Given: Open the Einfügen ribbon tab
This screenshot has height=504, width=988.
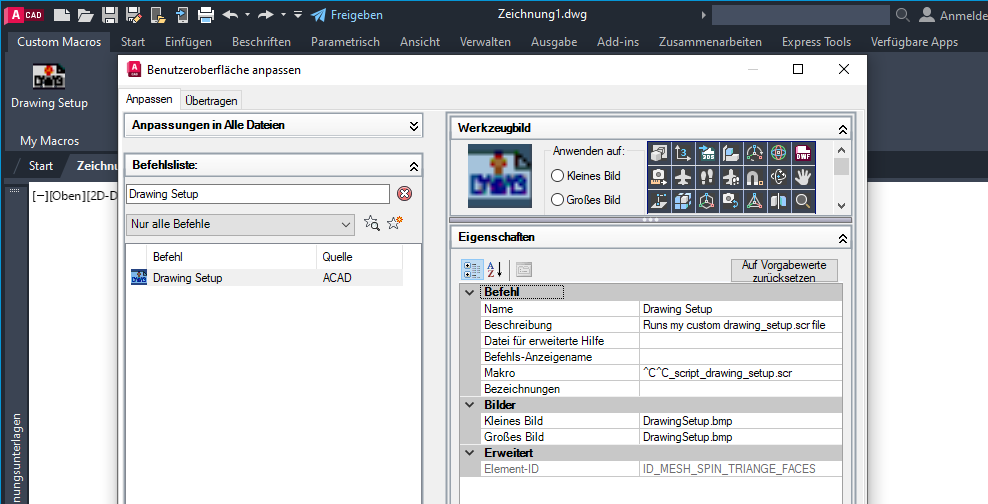Looking at the screenshot, I should [188, 42].
